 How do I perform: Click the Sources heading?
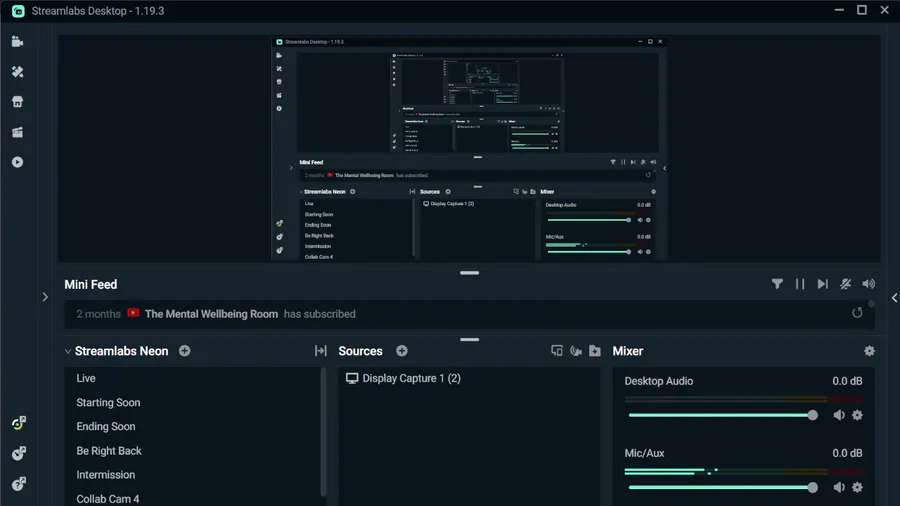[360, 351]
